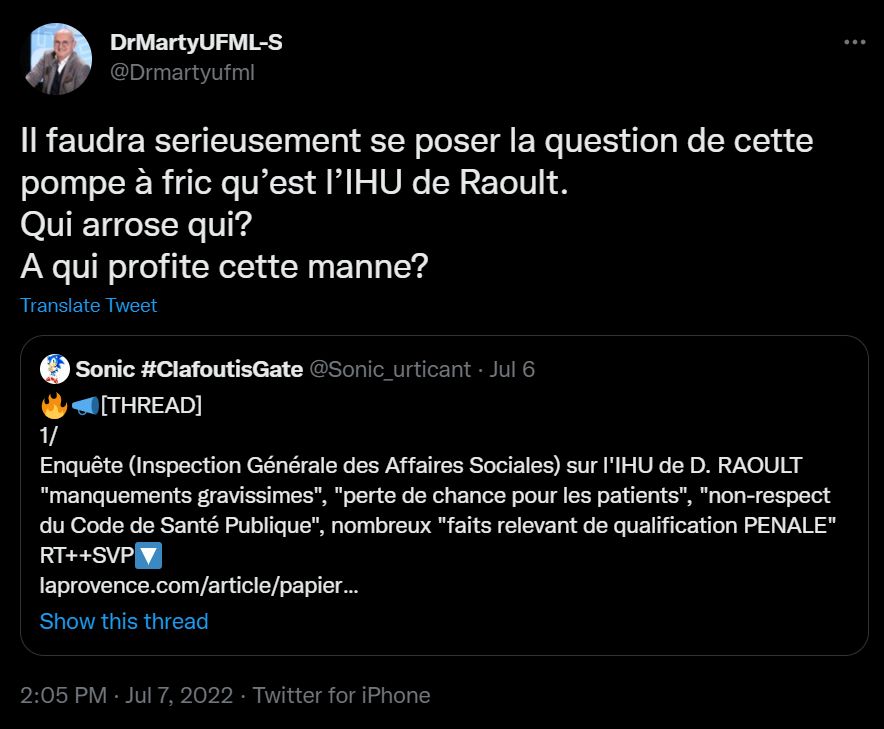Open Sonic #ClafoutisGate author name
Screen dimensions: 884x729
click(189, 369)
